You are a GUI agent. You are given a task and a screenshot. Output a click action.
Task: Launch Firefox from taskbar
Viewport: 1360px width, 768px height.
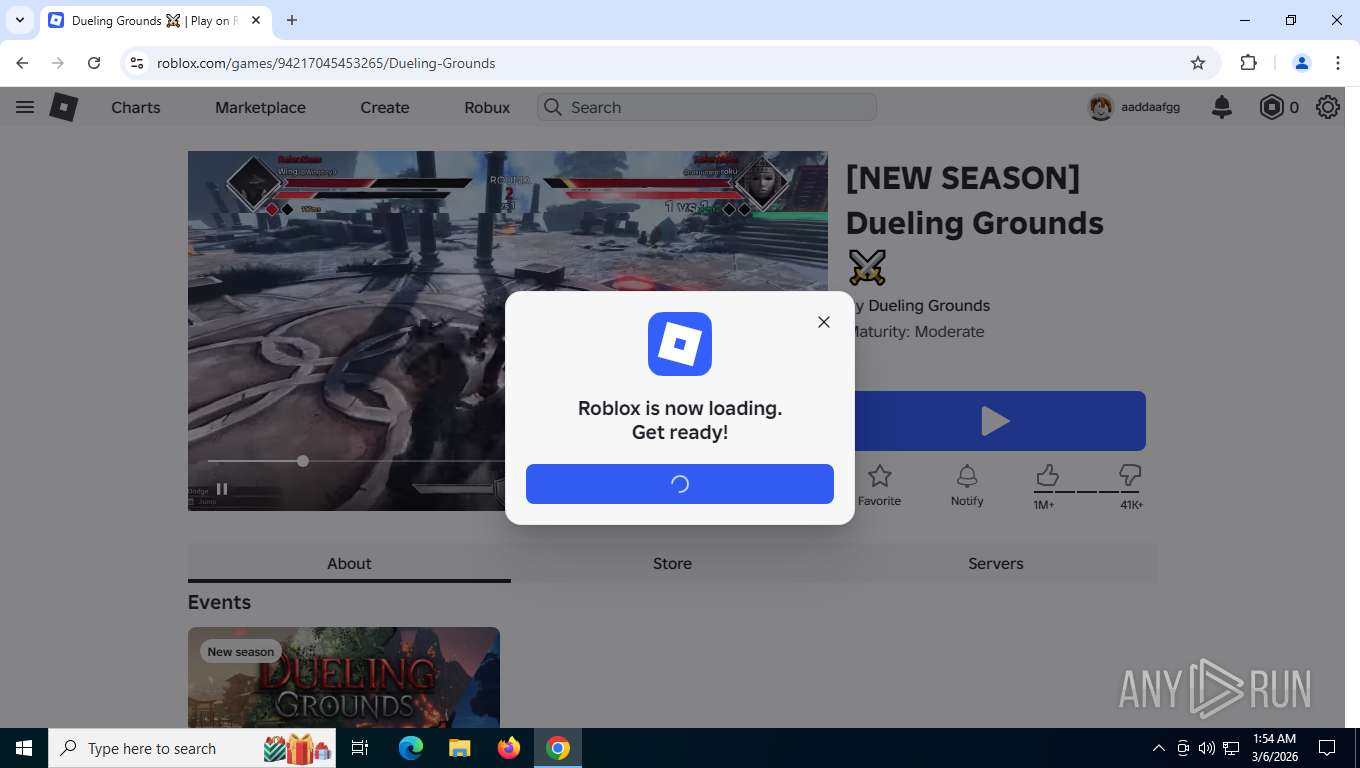click(509, 748)
